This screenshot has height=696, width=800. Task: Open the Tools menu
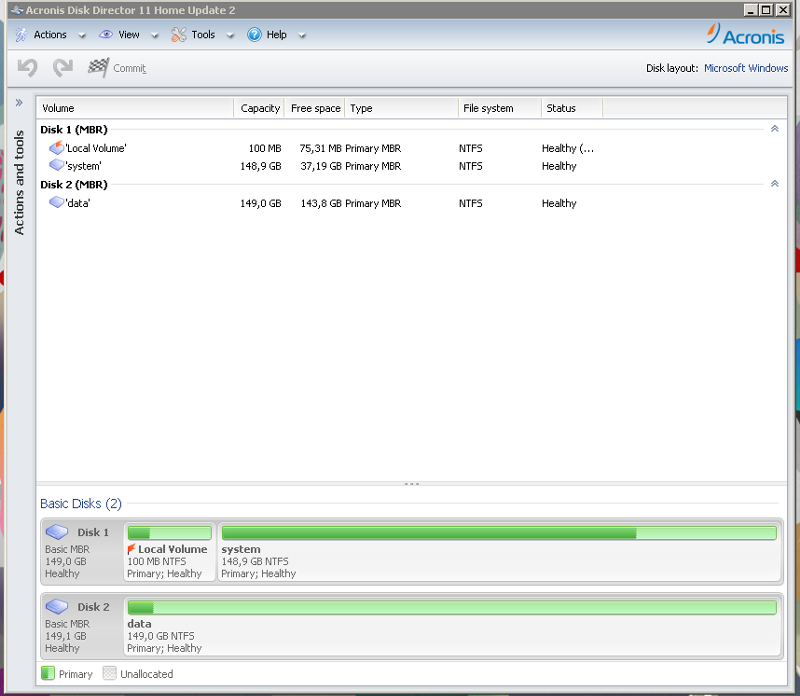(x=203, y=35)
